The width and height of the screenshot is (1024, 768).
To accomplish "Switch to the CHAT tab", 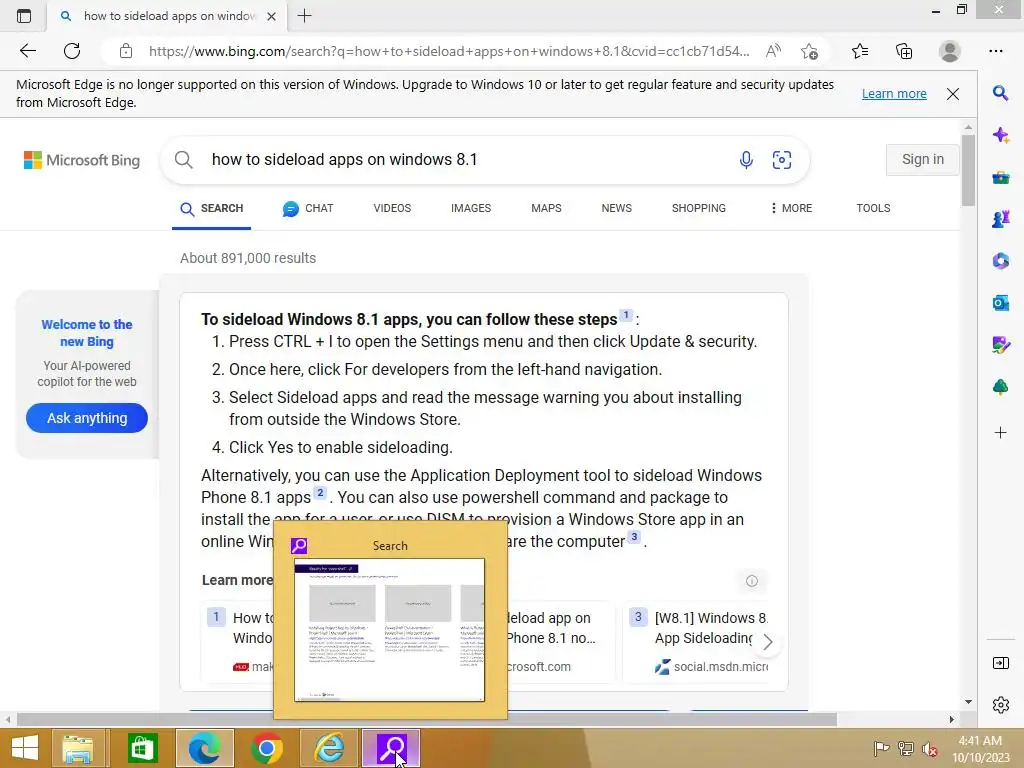I will pos(308,208).
